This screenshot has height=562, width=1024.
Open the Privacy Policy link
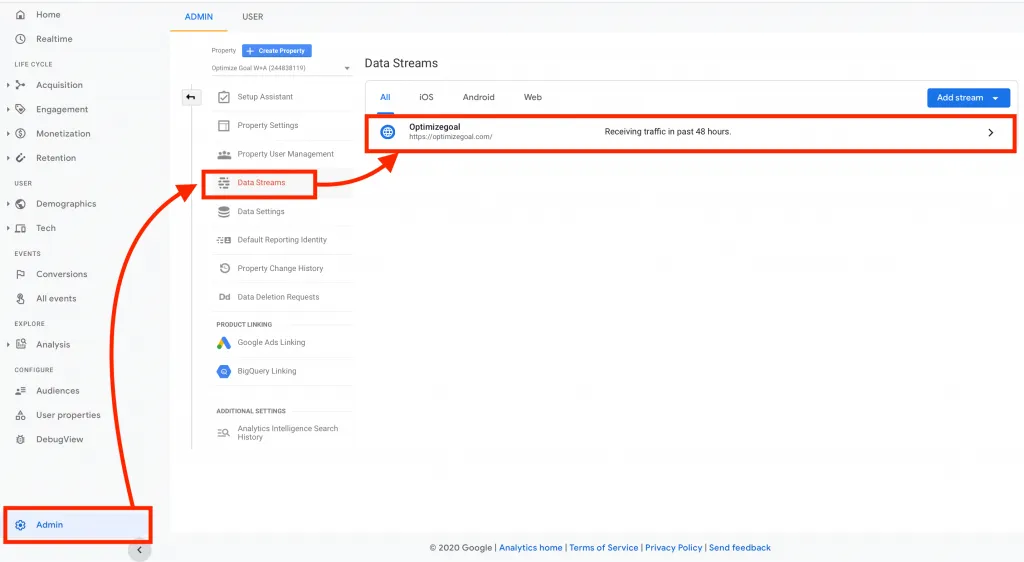click(x=673, y=548)
